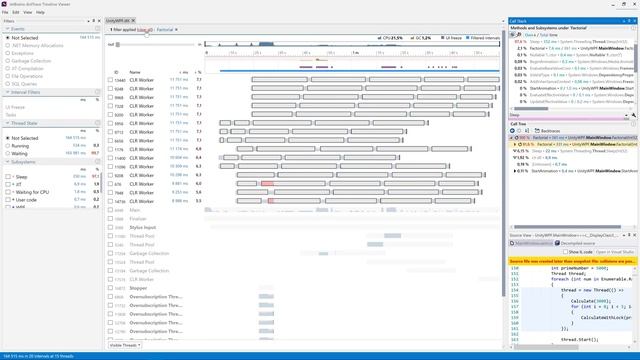Image resolution: width=640 pixels, height=360 pixels.
Task: Check the Sleep subsystem checkbox
Action: pos(8,177)
